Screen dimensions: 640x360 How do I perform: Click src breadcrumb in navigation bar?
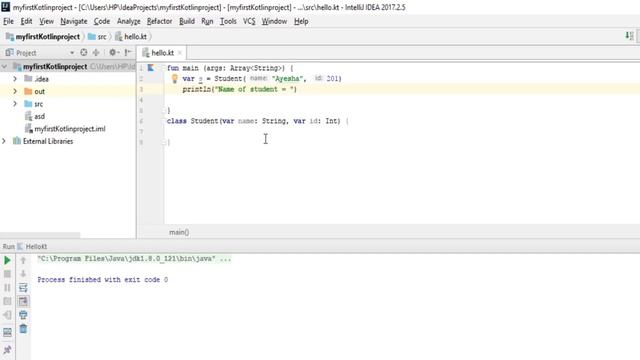pos(97,37)
